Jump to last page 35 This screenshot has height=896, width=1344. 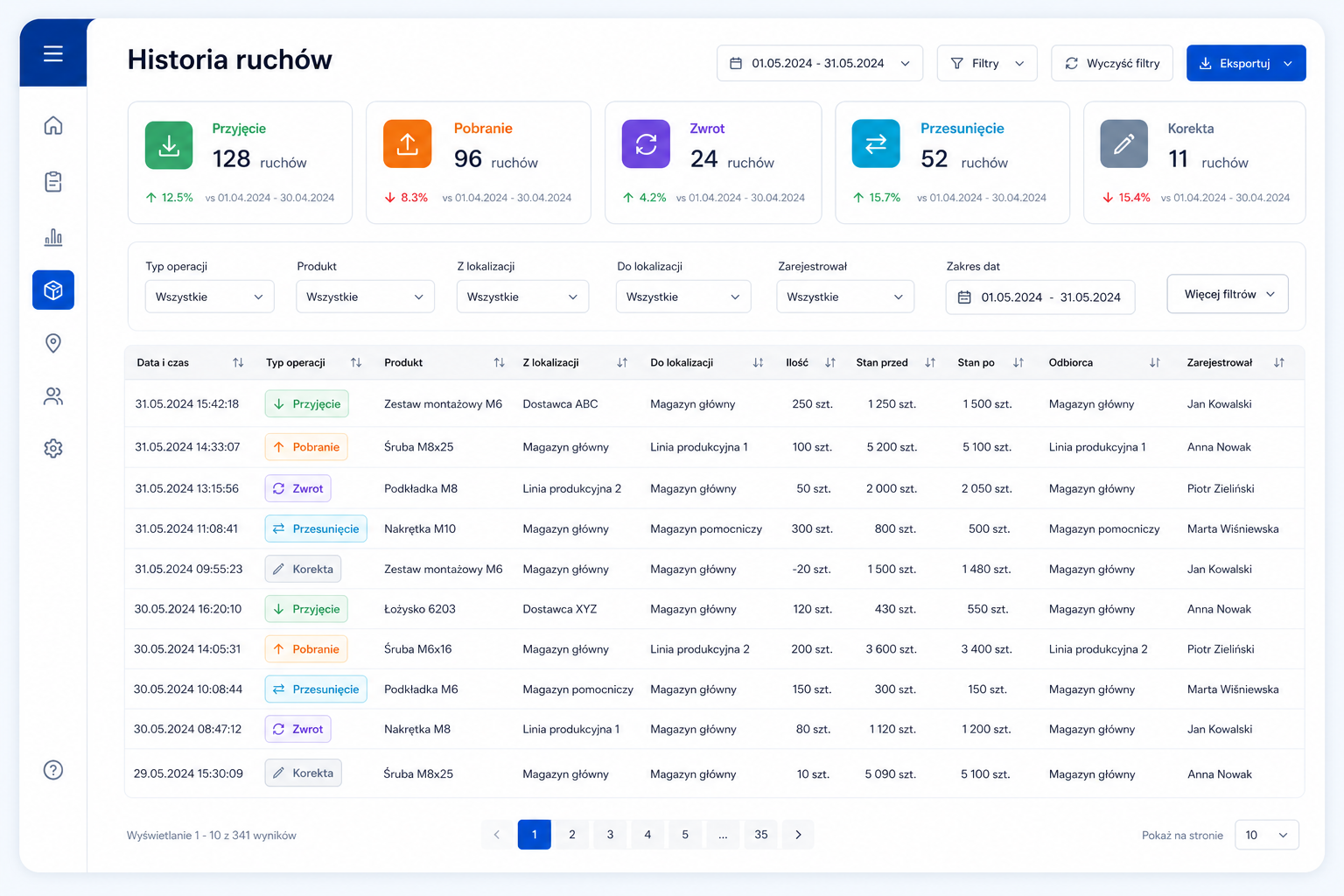click(761, 835)
